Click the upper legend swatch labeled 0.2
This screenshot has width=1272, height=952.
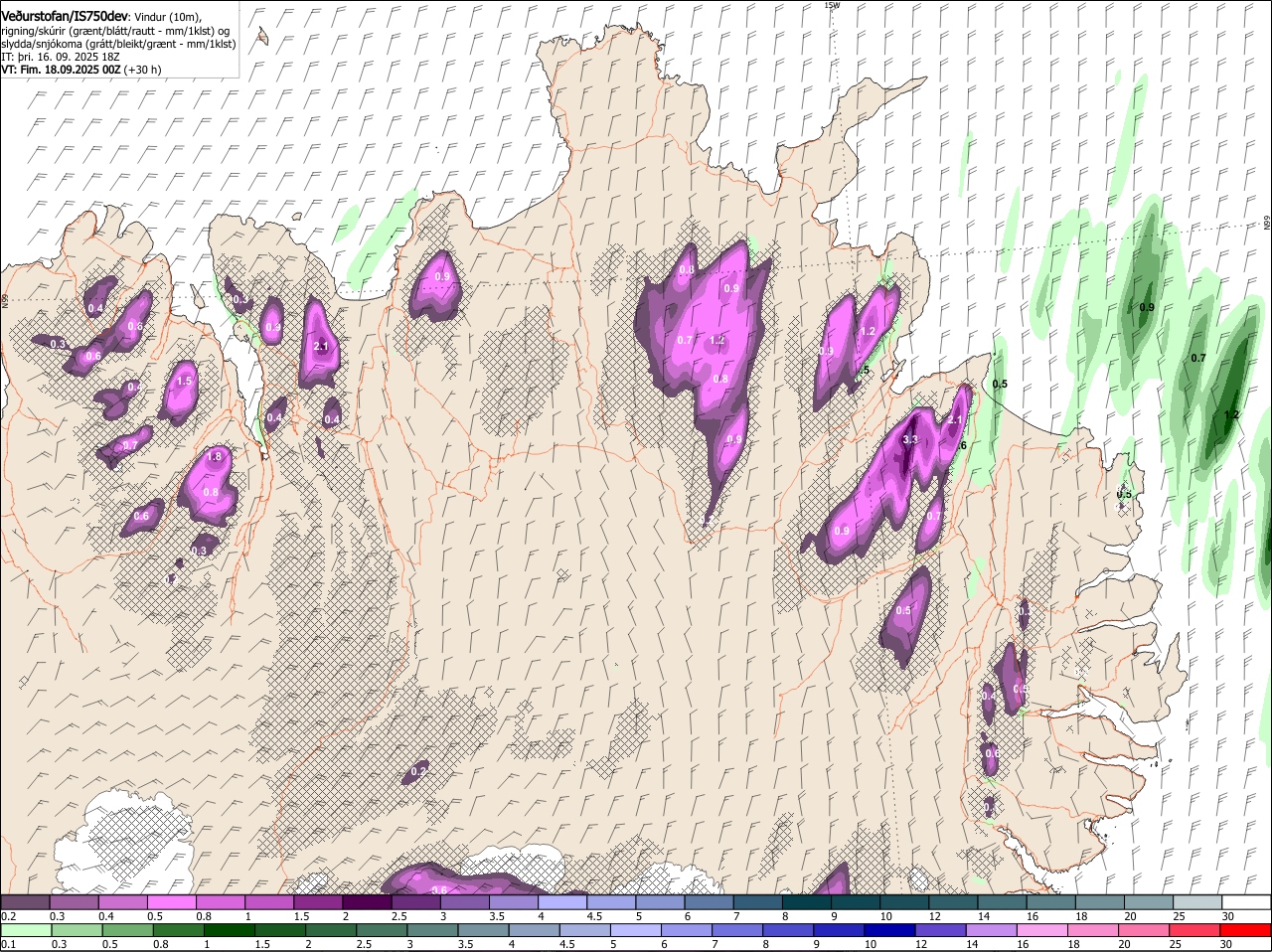(x=25, y=901)
